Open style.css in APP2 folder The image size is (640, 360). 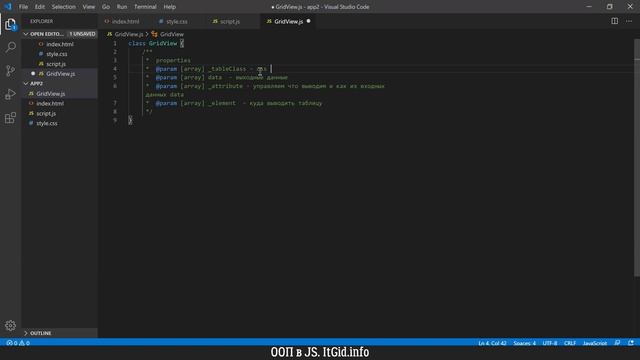(x=60, y=123)
